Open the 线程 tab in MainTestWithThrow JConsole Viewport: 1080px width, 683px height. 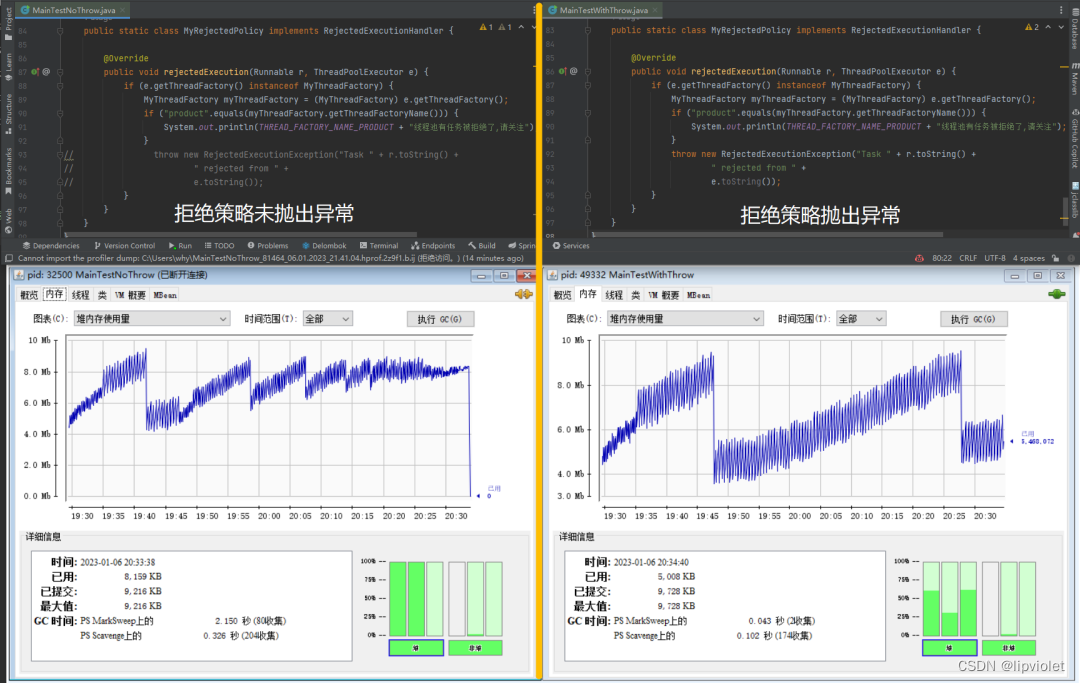[x=614, y=295]
